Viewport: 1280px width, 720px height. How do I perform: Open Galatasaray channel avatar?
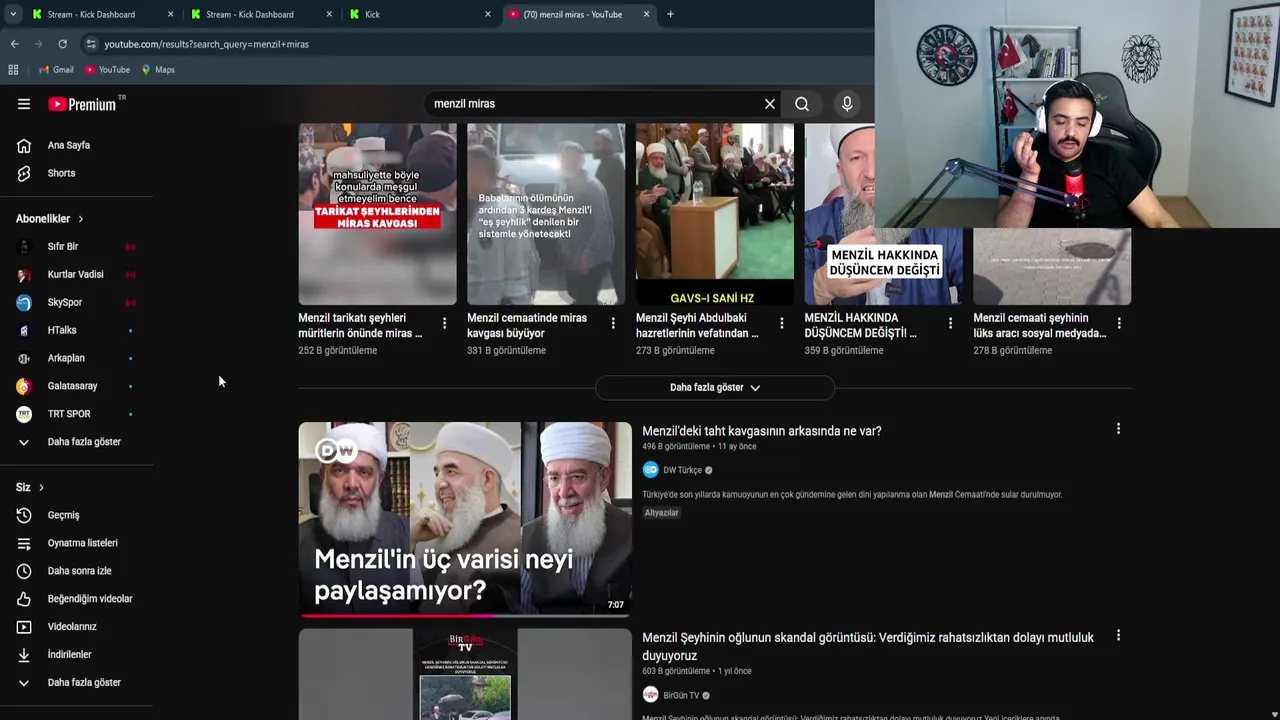click(x=24, y=386)
